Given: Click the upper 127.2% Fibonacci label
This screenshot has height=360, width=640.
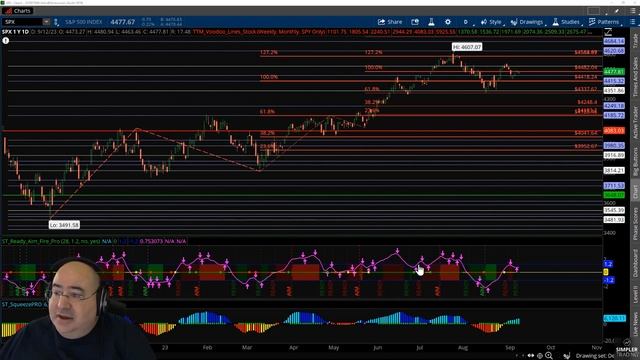Looking at the screenshot, I should point(269,52).
